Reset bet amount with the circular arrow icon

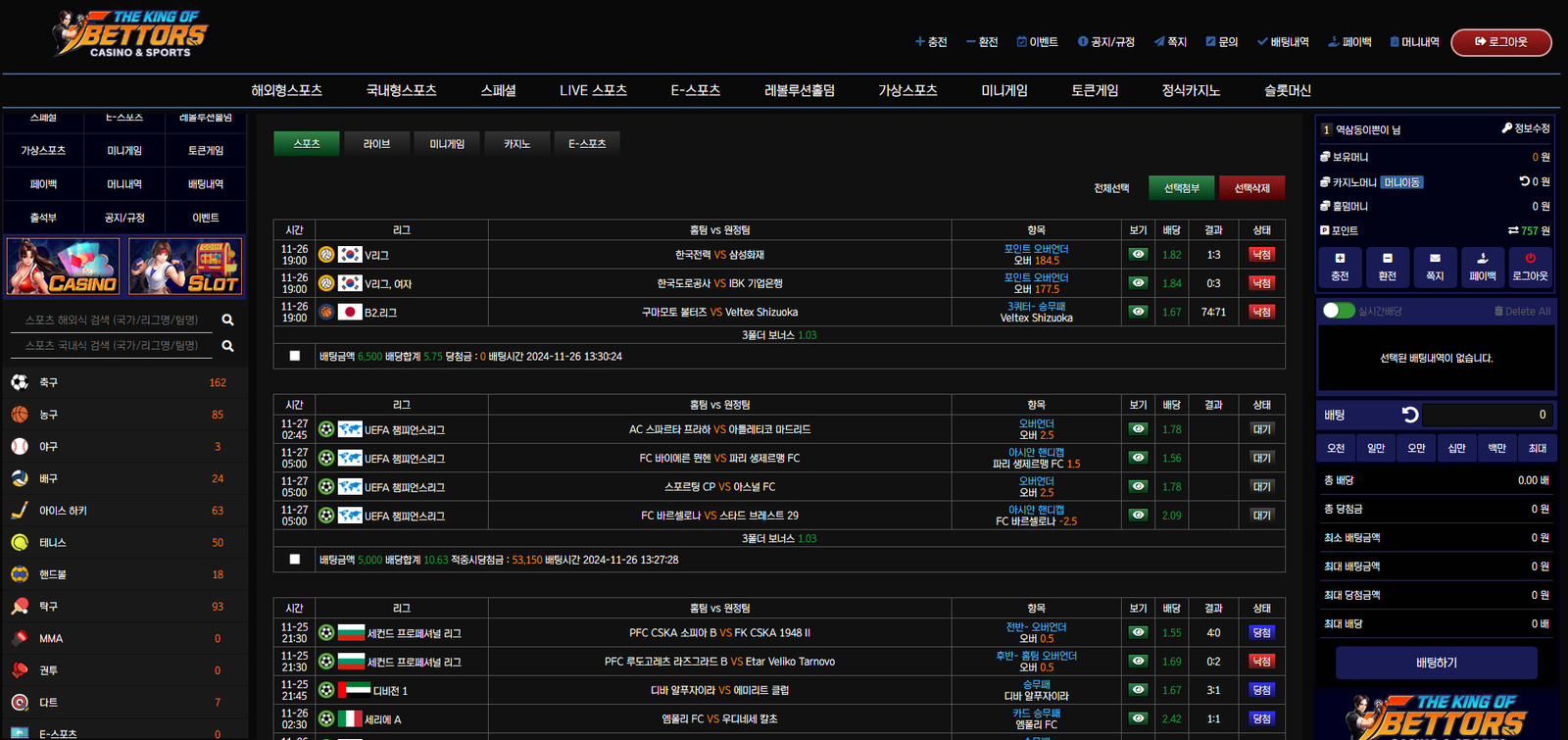(1410, 415)
